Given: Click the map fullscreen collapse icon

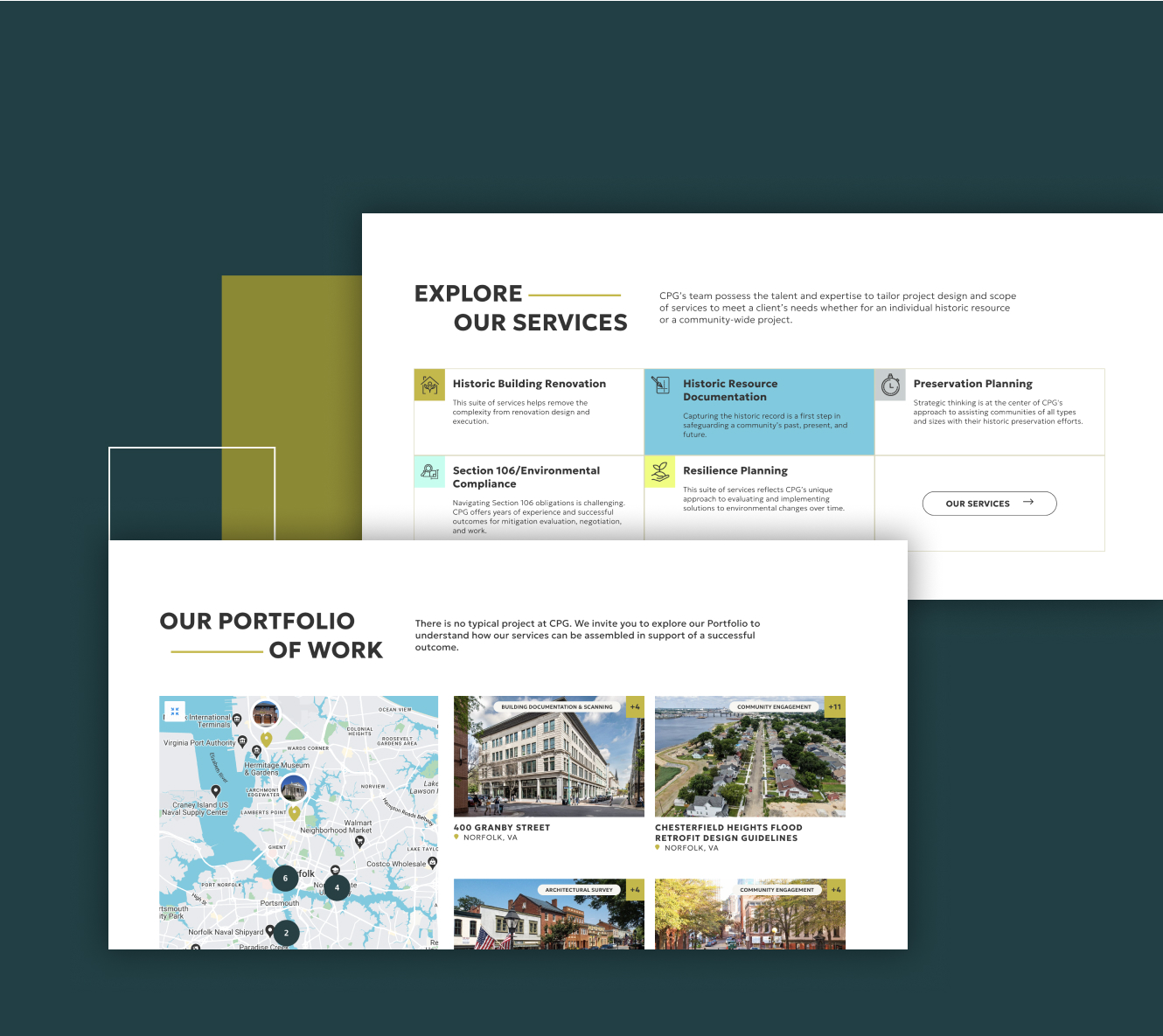Looking at the screenshot, I should click(175, 712).
